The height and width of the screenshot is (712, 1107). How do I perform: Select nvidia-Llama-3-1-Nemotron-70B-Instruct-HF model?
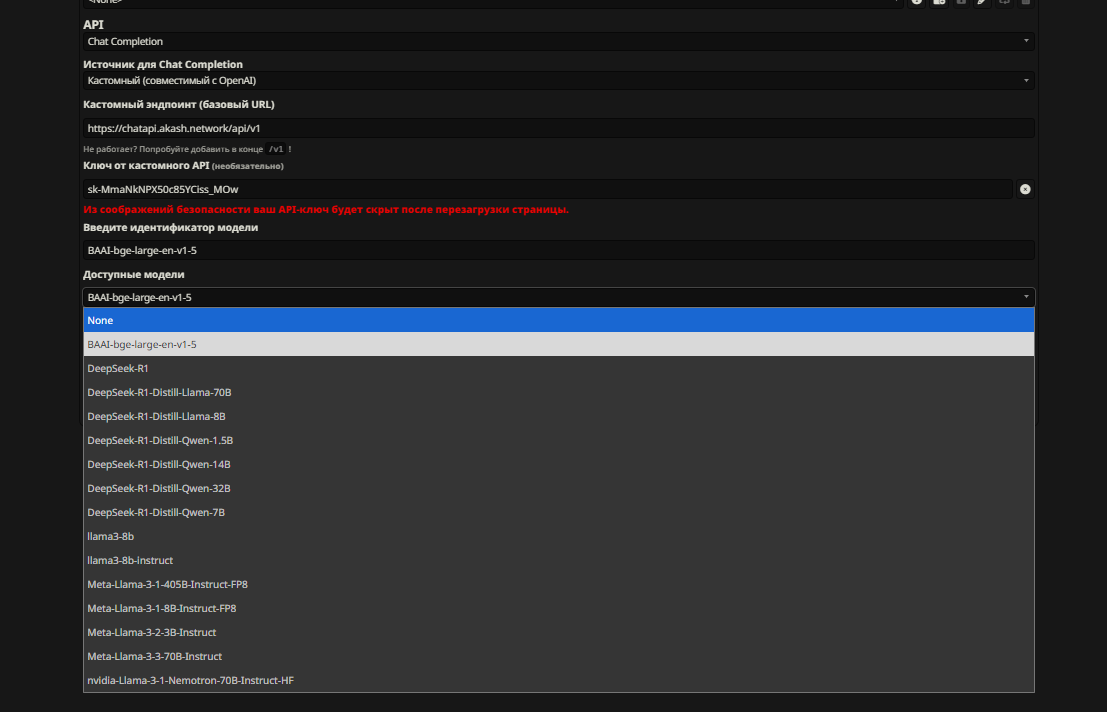[558, 680]
